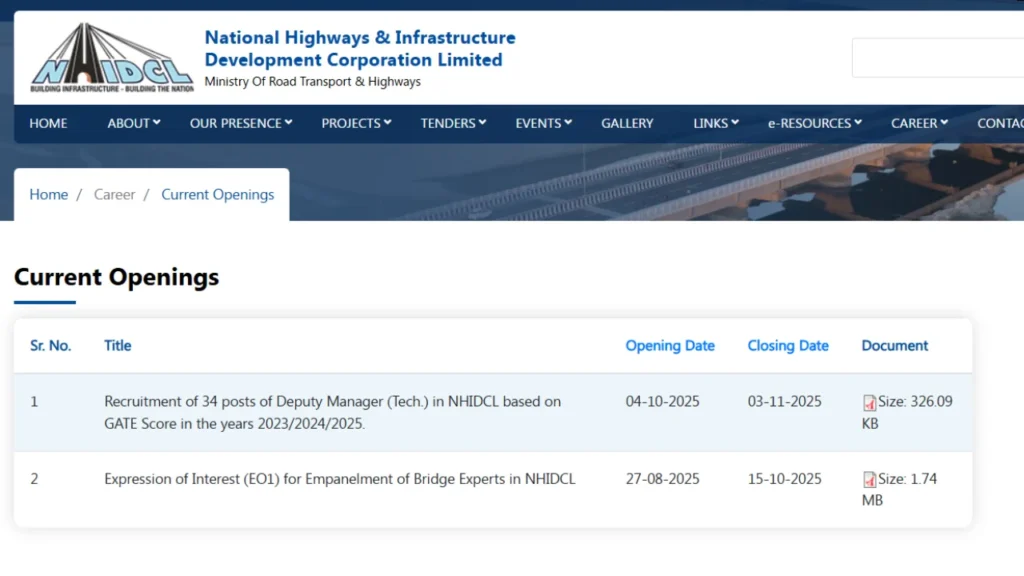Click the Document column header
This screenshot has height=576, width=1024.
coord(894,346)
